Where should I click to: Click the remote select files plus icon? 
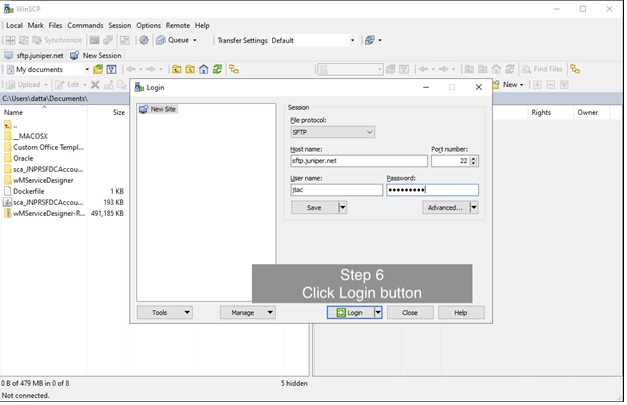(x=537, y=85)
